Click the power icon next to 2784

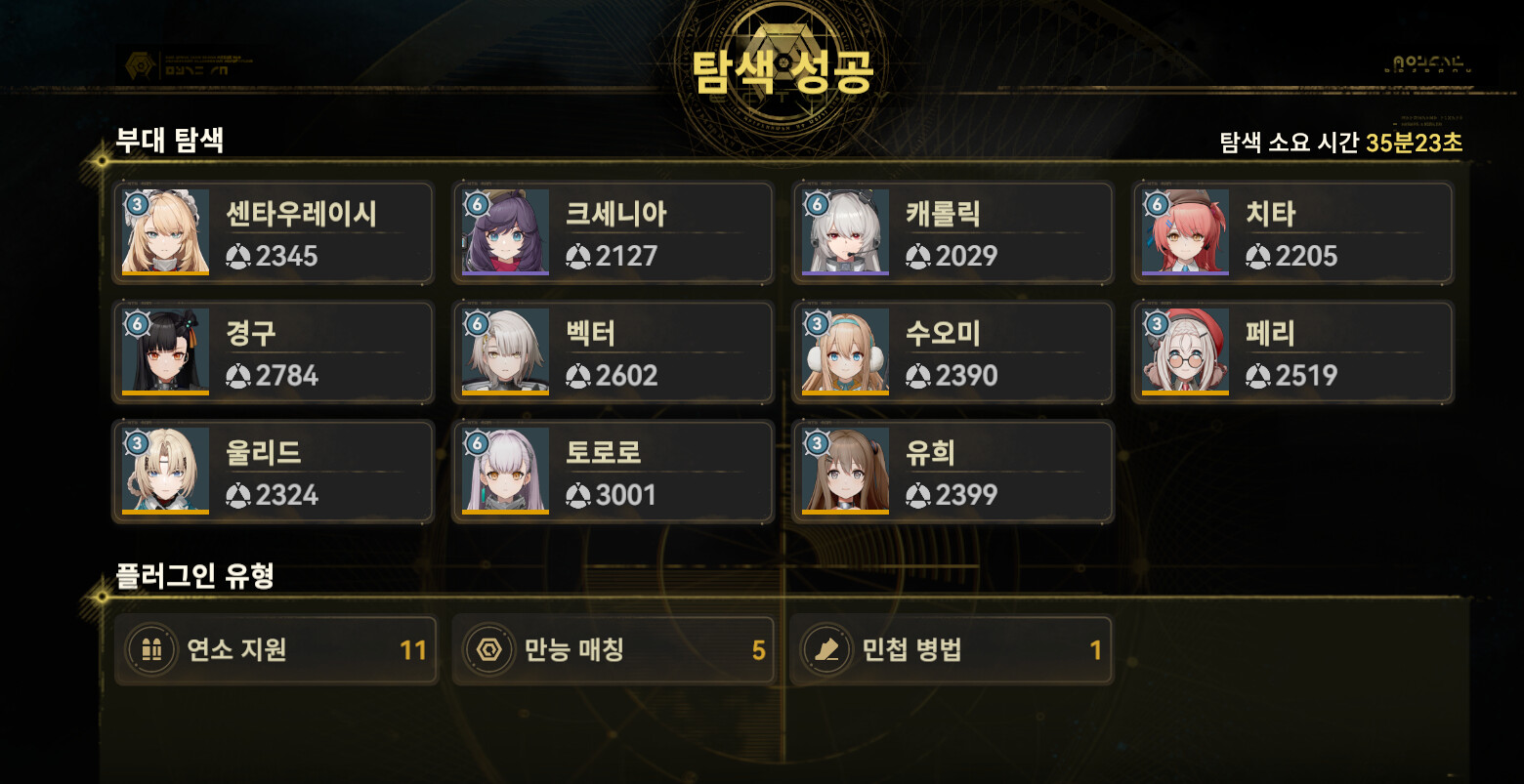click(238, 376)
